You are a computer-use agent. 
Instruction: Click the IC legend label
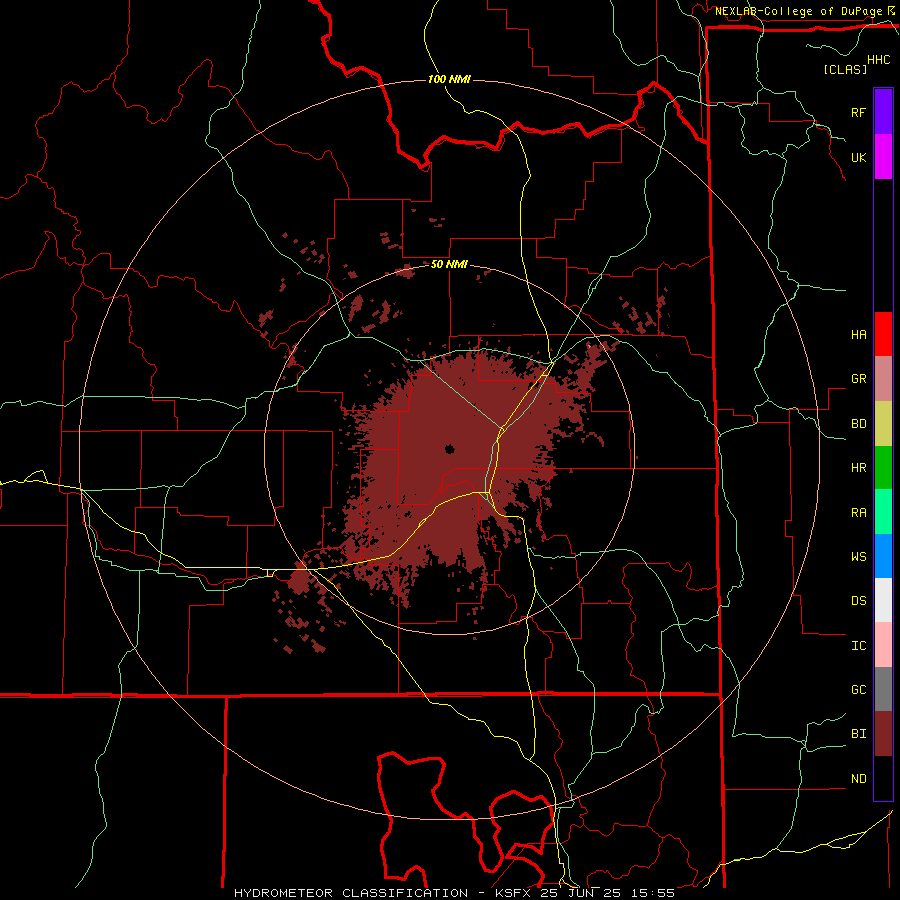(x=859, y=645)
